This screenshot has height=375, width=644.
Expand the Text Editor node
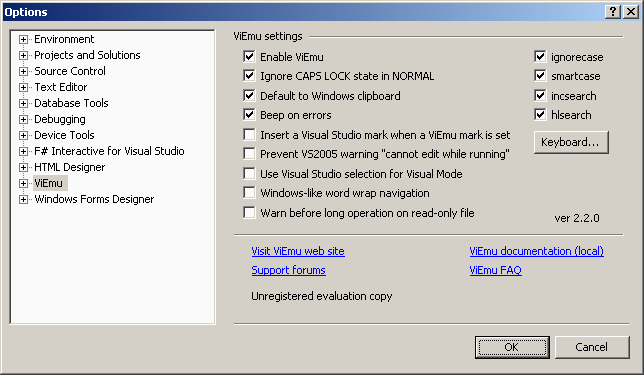[23, 87]
